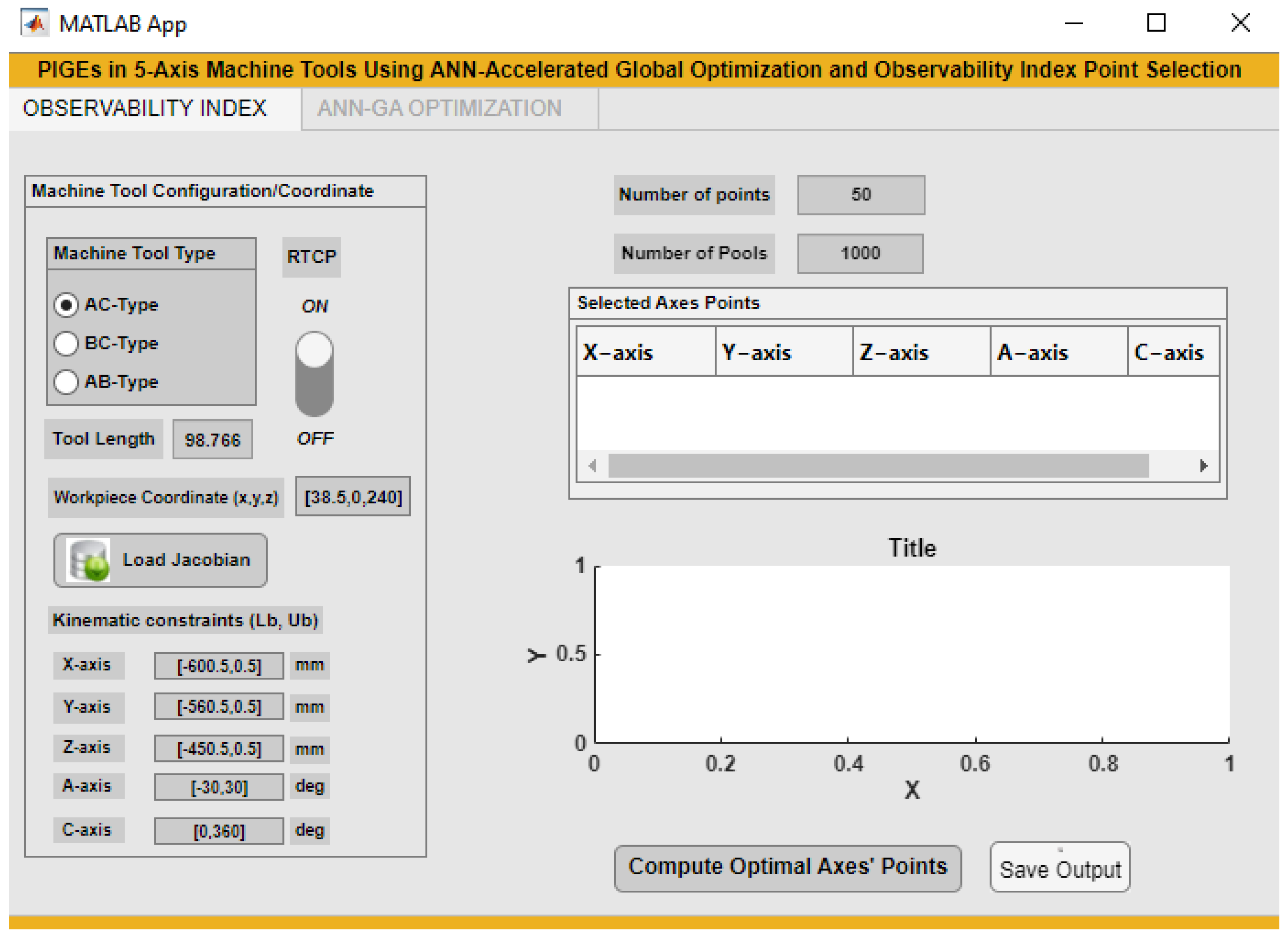Click the A-axis constraint field [-30,30]
The width and height of the screenshot is (1288, 938).
[219, 787]
